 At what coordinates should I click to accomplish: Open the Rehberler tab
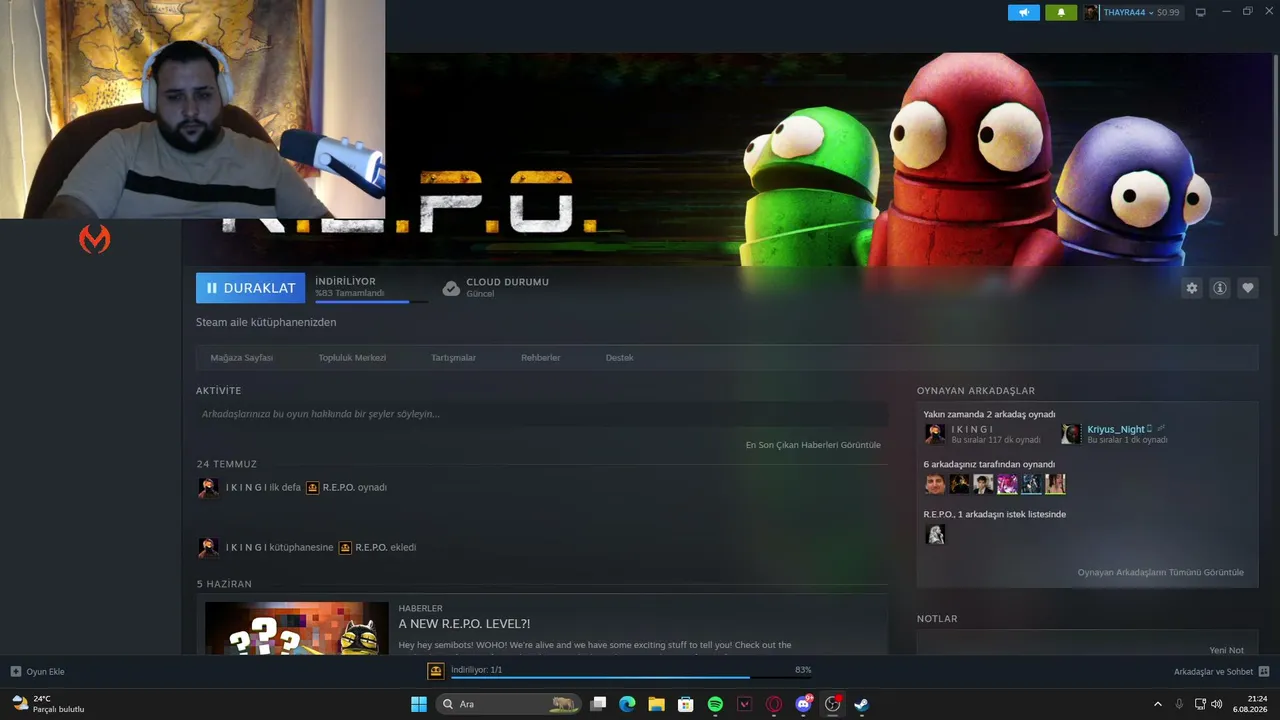pos(540,357)
